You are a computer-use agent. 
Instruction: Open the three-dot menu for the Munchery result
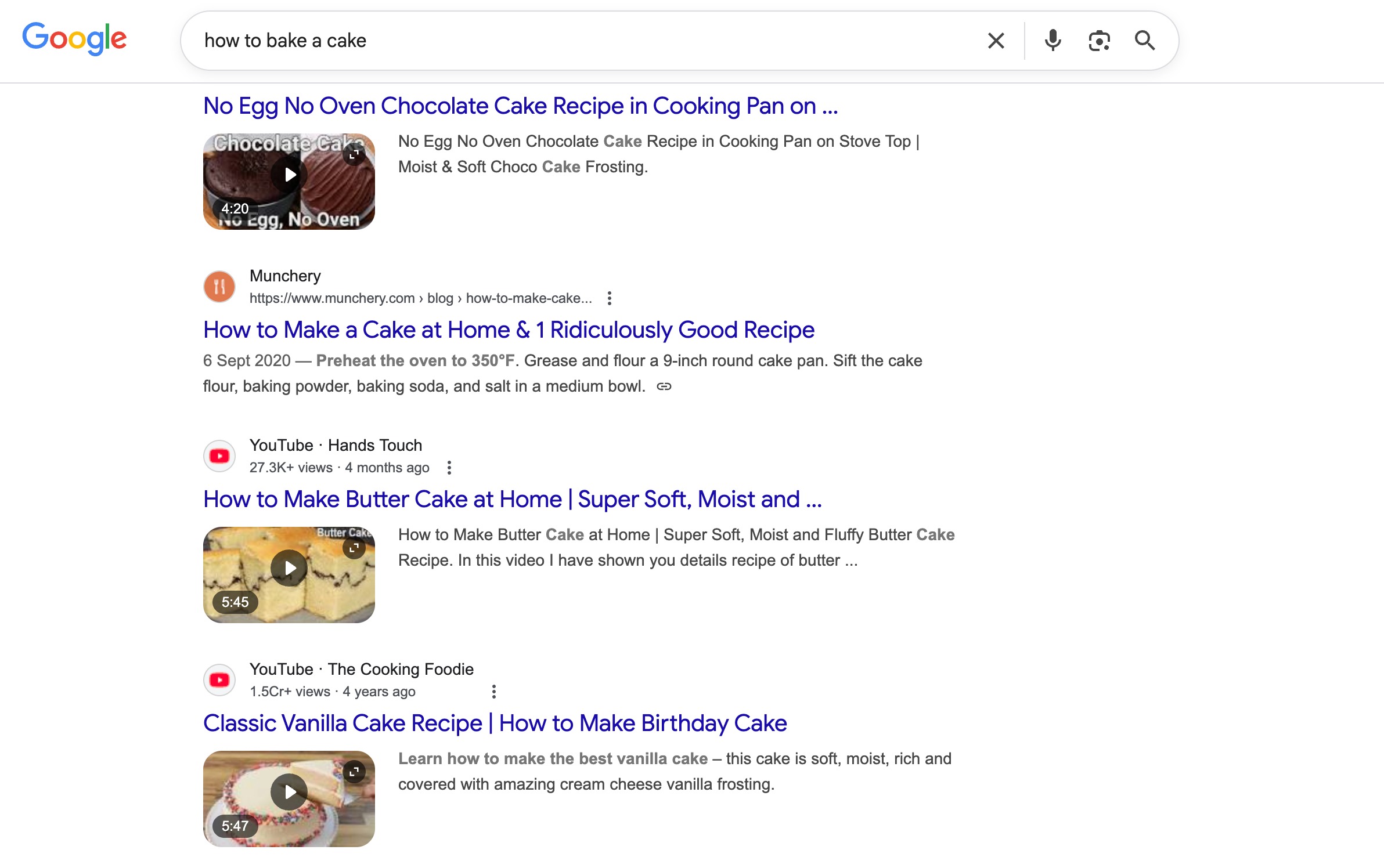click(x=610, y=298)
